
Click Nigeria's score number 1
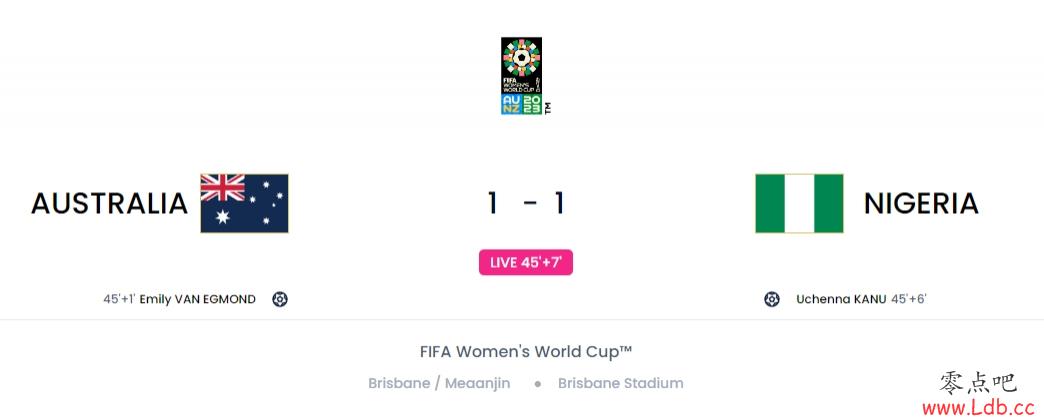(x=559, y=203)
